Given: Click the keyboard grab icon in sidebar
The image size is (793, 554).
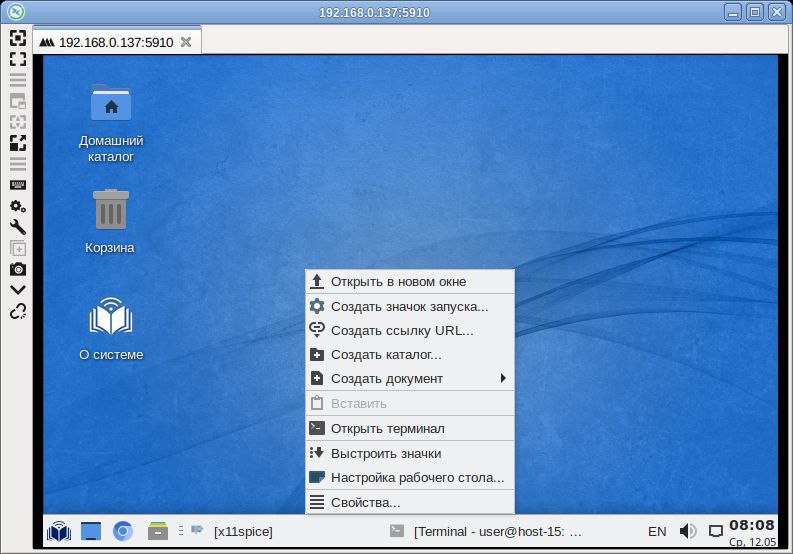Looking at the screenshot, I should click(x=18, y=185).
